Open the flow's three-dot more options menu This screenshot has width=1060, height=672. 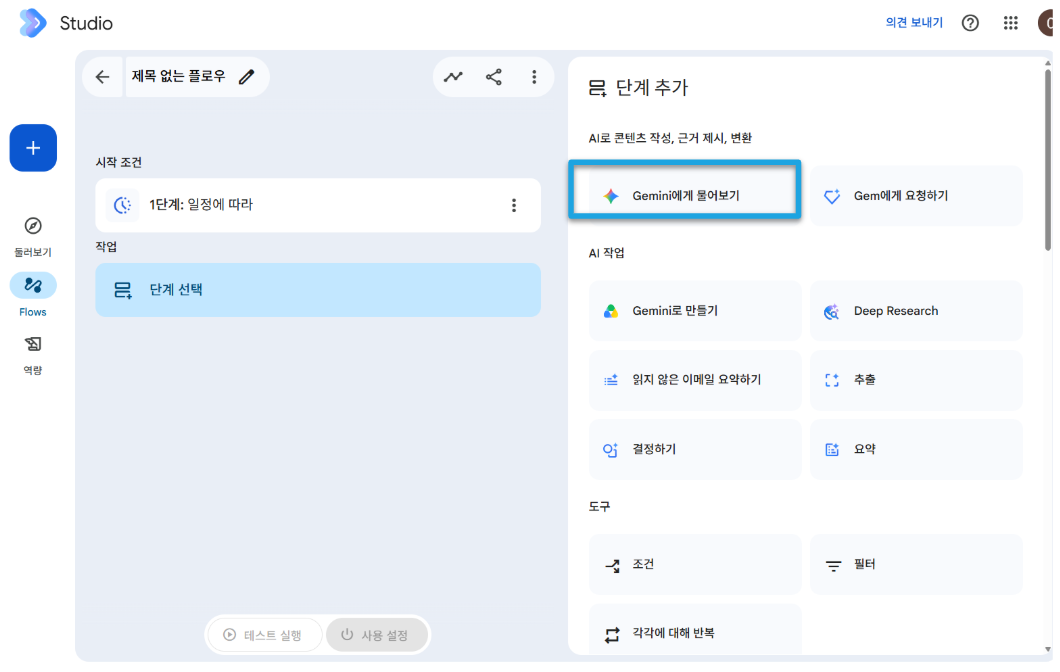pos(534,77)
